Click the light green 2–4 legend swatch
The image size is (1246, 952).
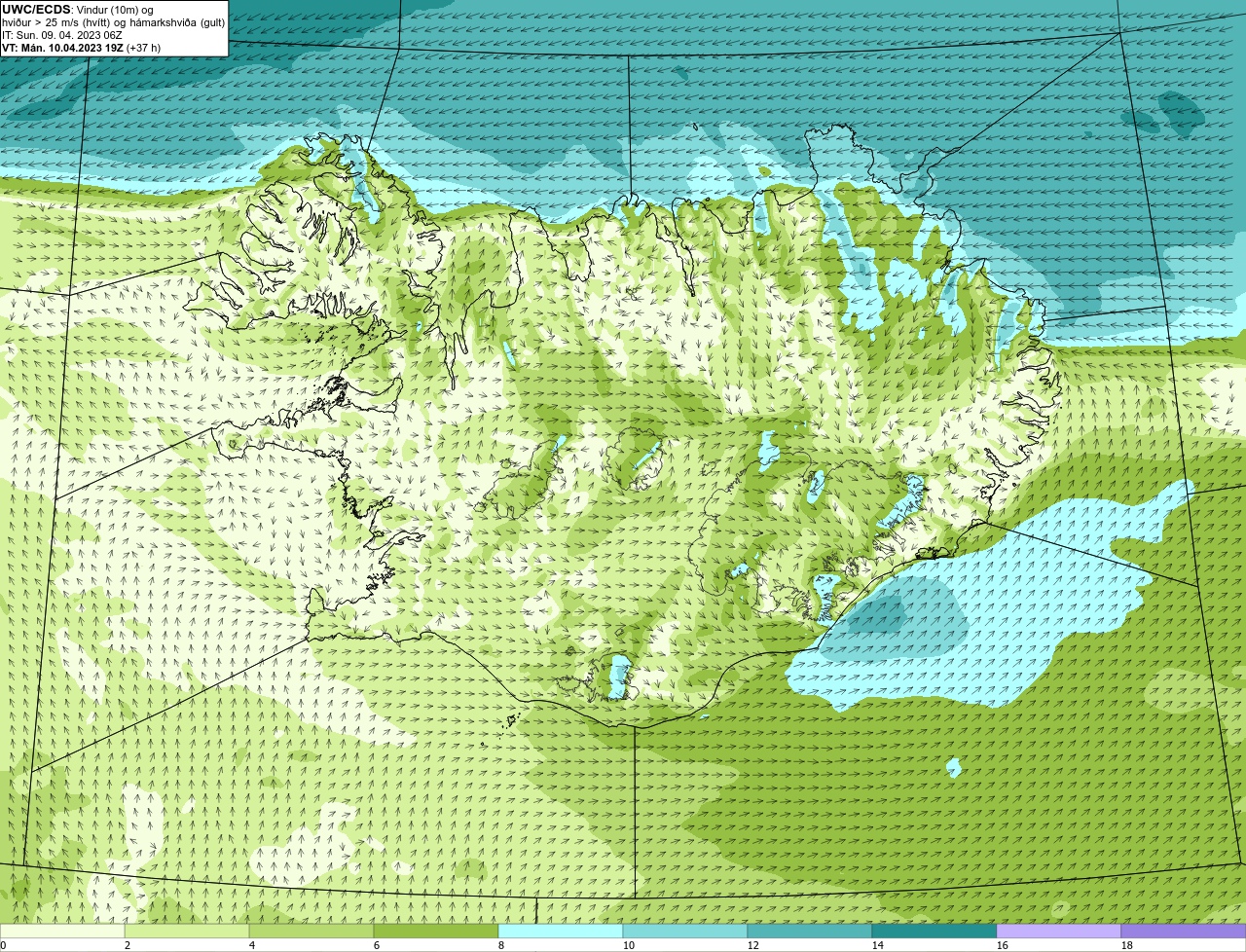point(188,931)
